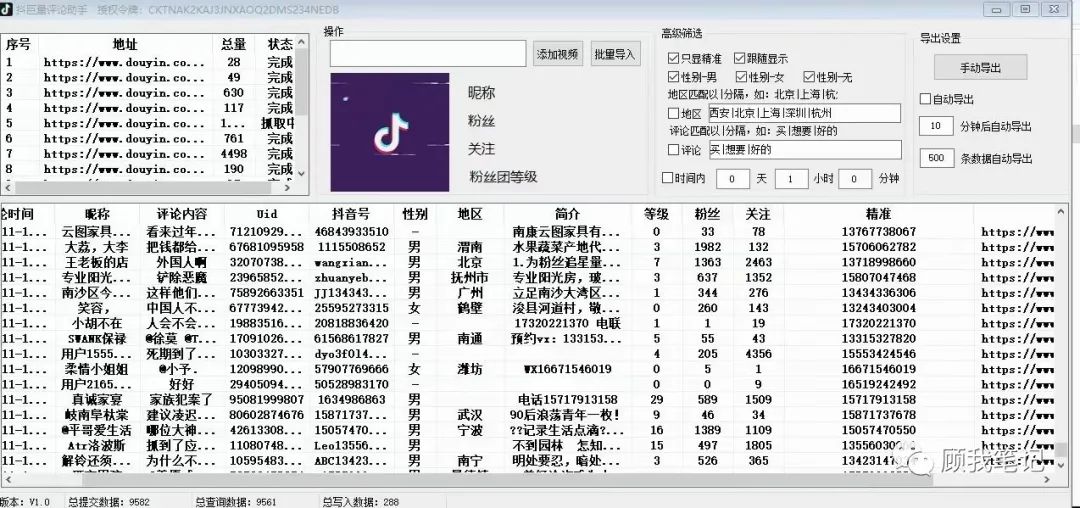Screen dimensions: 1080x508
Task: Sort results by 关注 column header
Action: point(758,214)
